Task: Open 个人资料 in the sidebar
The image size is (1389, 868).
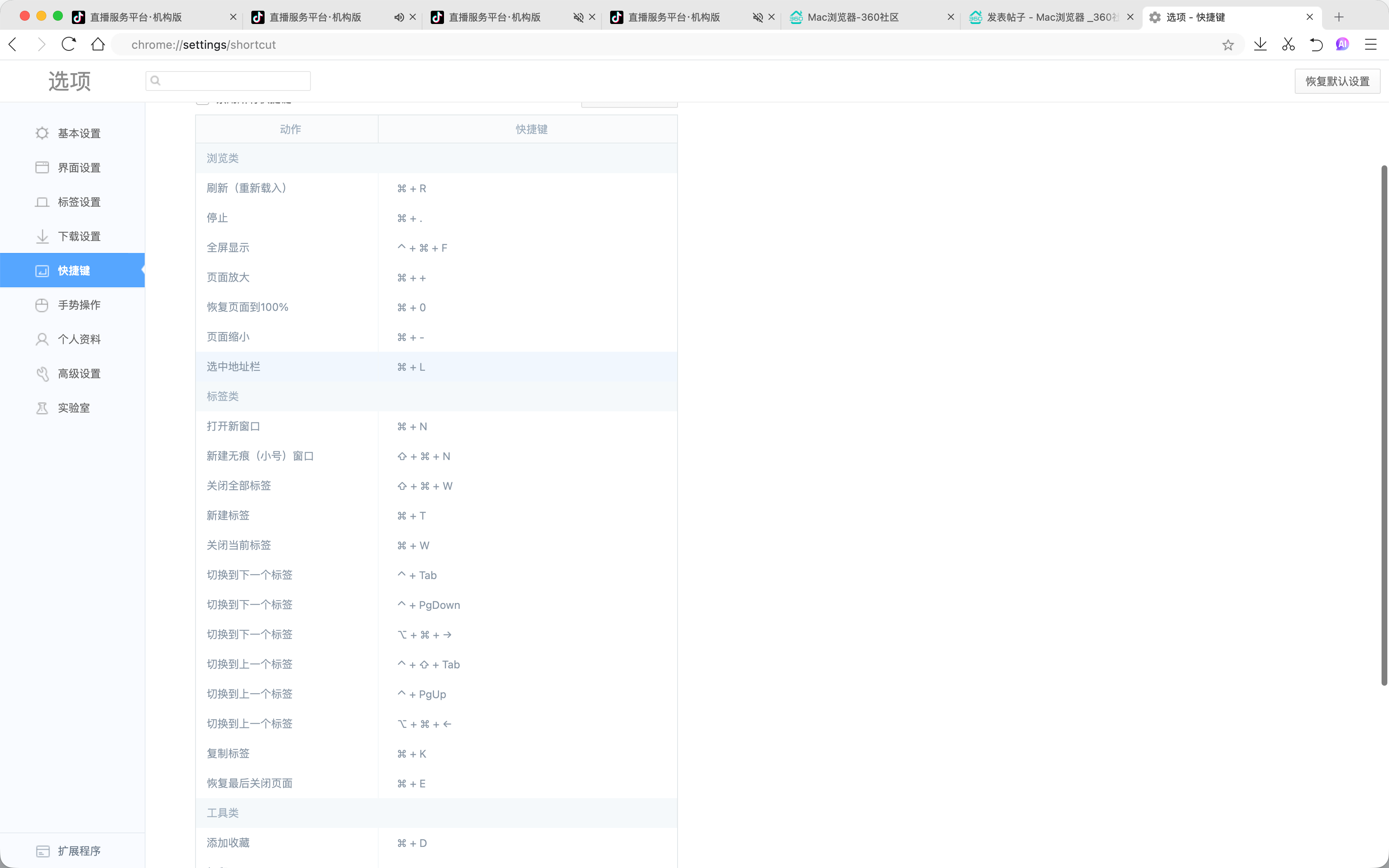Action: pos(72,339)
